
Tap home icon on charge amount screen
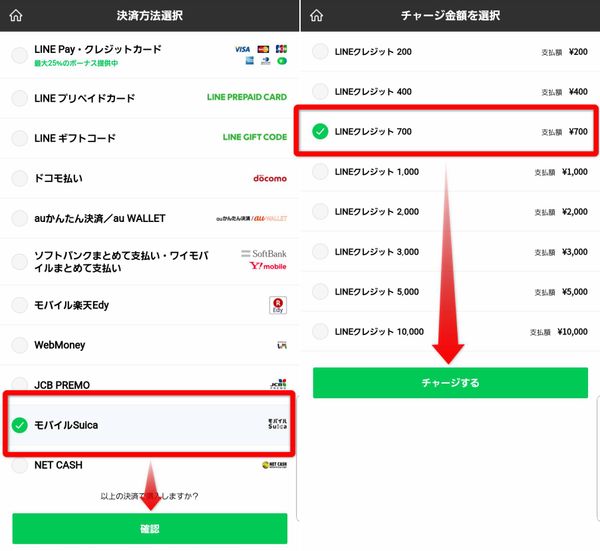(316, 16)
